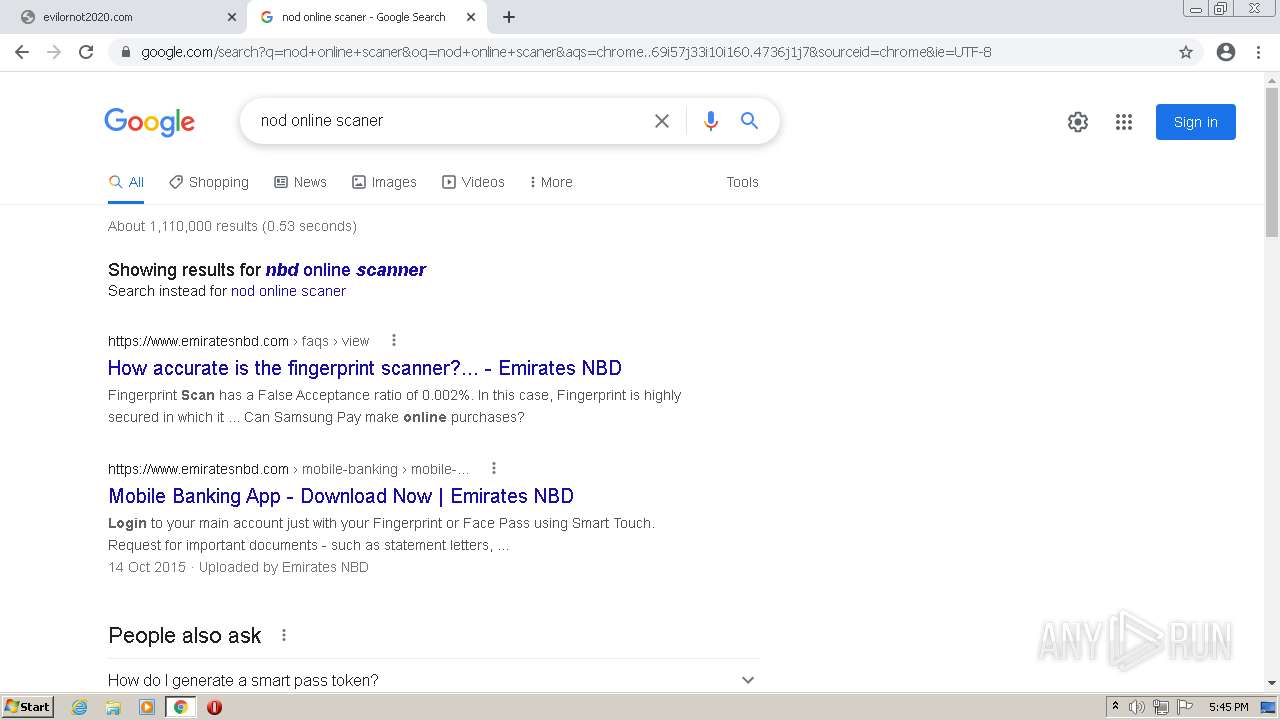This screenshot has height=720, width=1280.
Task: Click the Google logo
Action: [x=150, y=122]
